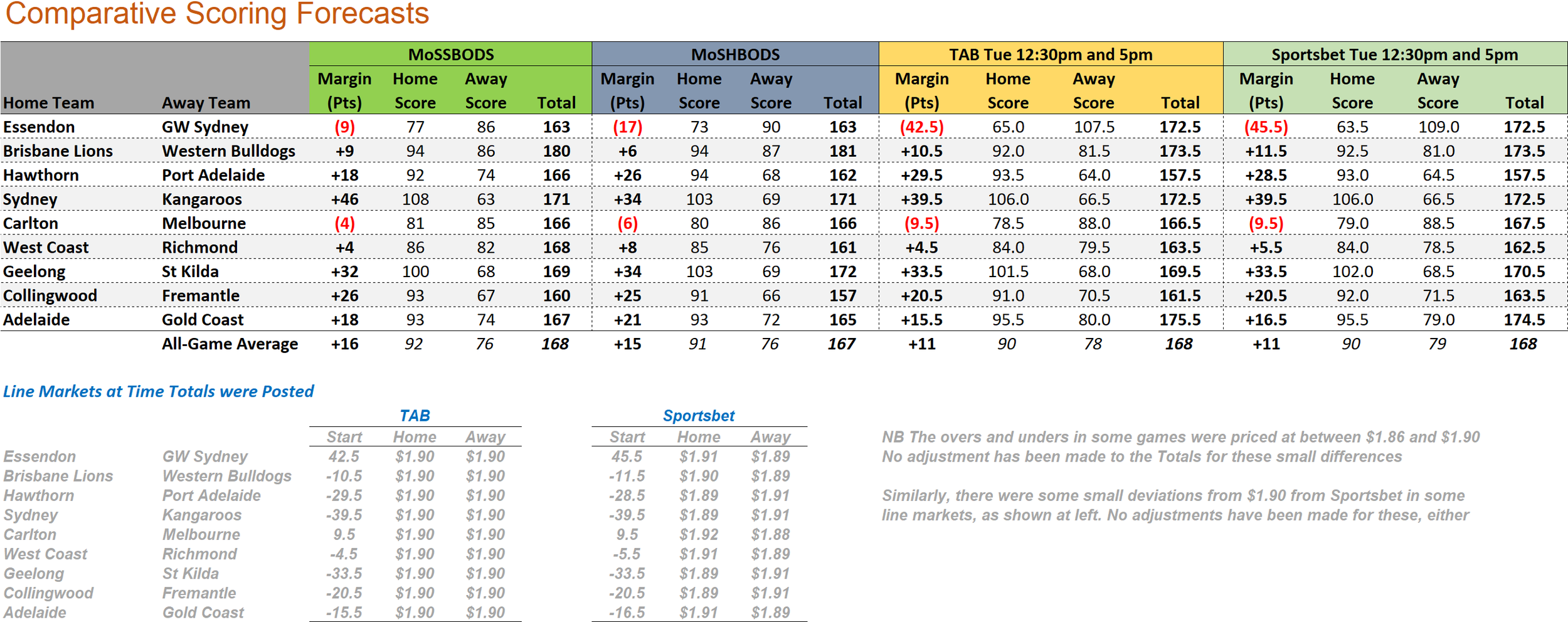Click the 'Similarly, there were some small deviations' note
This screenshot has width=1568, height=622.
(1175, 505)
